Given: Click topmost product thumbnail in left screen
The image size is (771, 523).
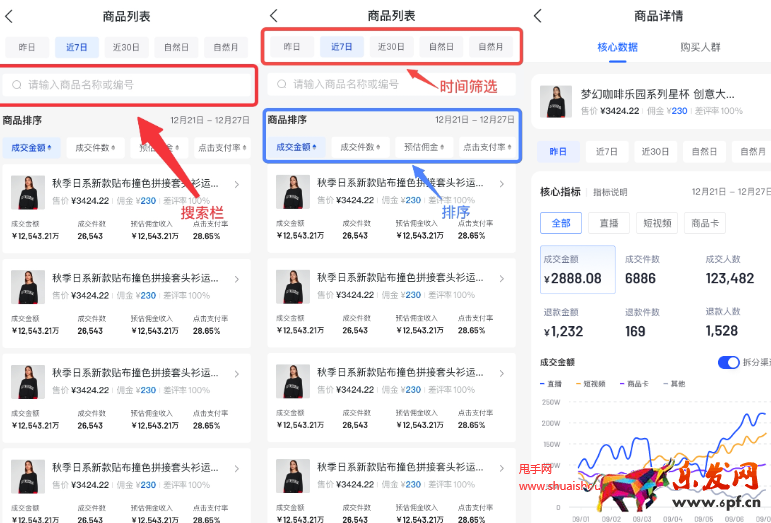Looking at the screenshot, I should (28, 192).
